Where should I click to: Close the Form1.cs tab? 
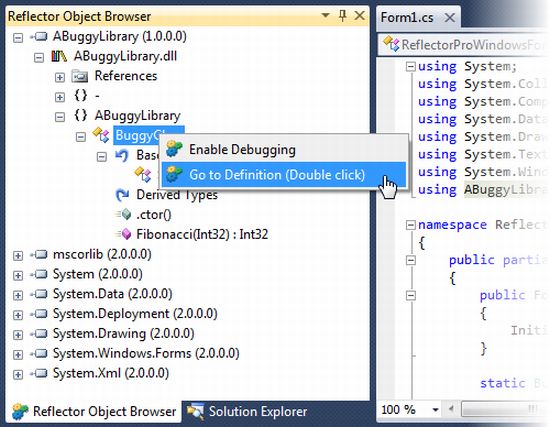450,17
